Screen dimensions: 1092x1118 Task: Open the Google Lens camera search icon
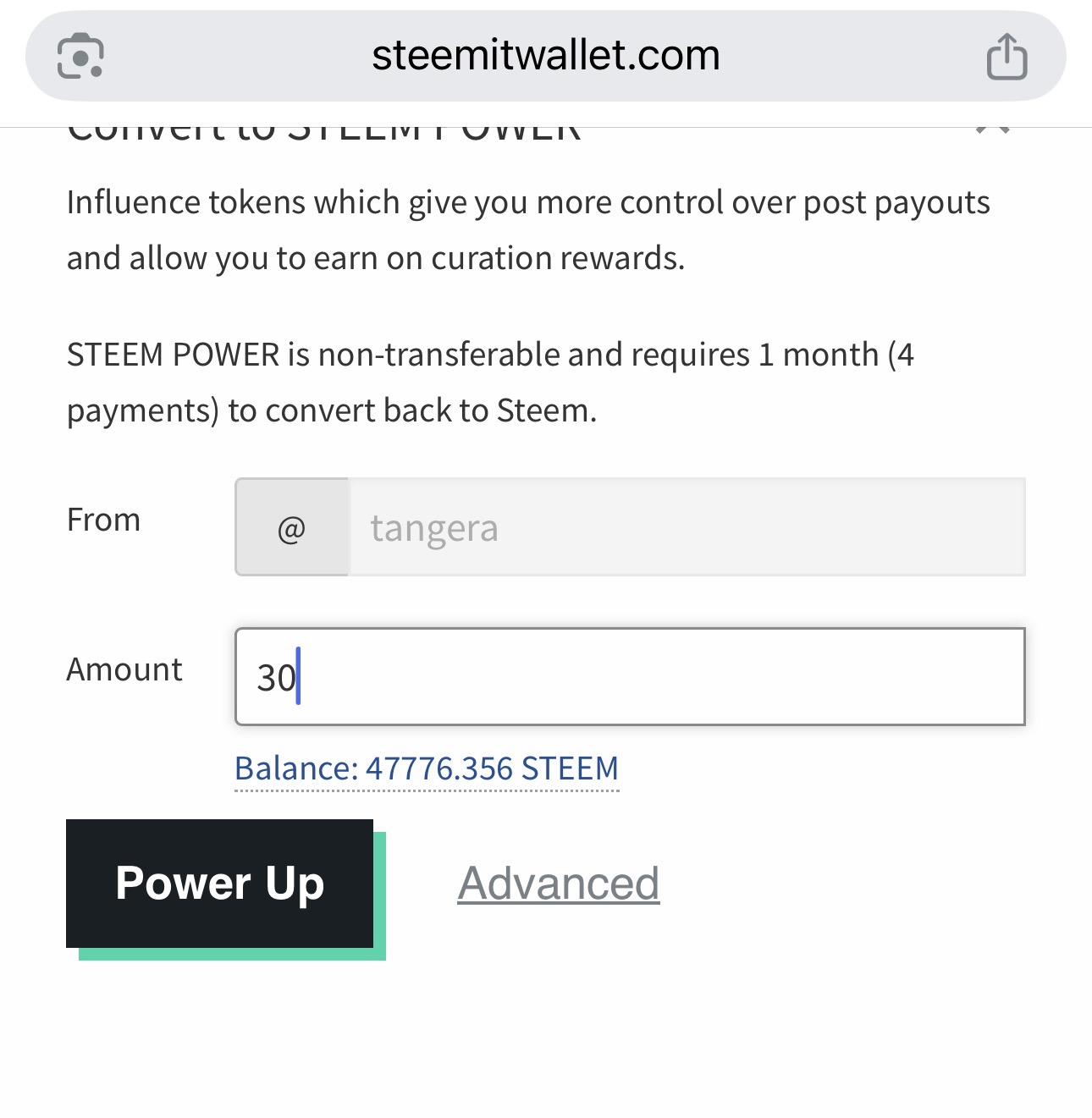pos(80,56)
